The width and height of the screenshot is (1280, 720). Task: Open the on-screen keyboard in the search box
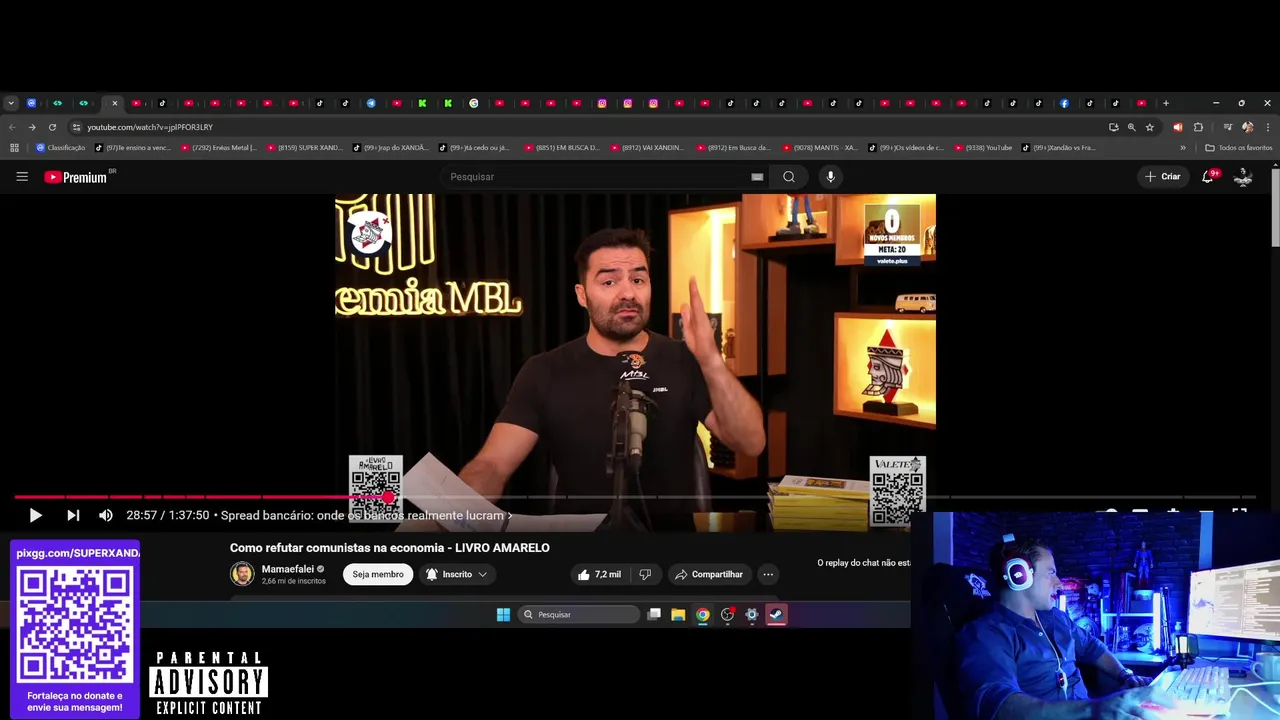tap(757, 177)
